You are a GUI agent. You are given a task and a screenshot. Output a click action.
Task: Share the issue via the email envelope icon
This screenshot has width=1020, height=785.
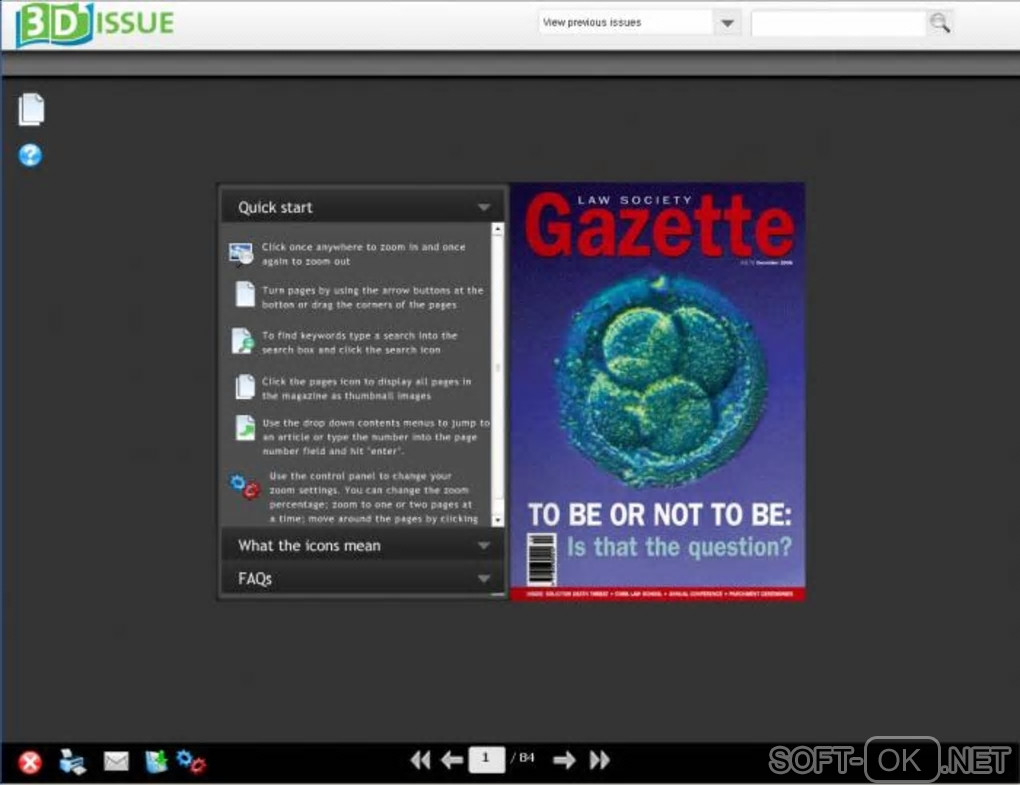click(116, 762)
